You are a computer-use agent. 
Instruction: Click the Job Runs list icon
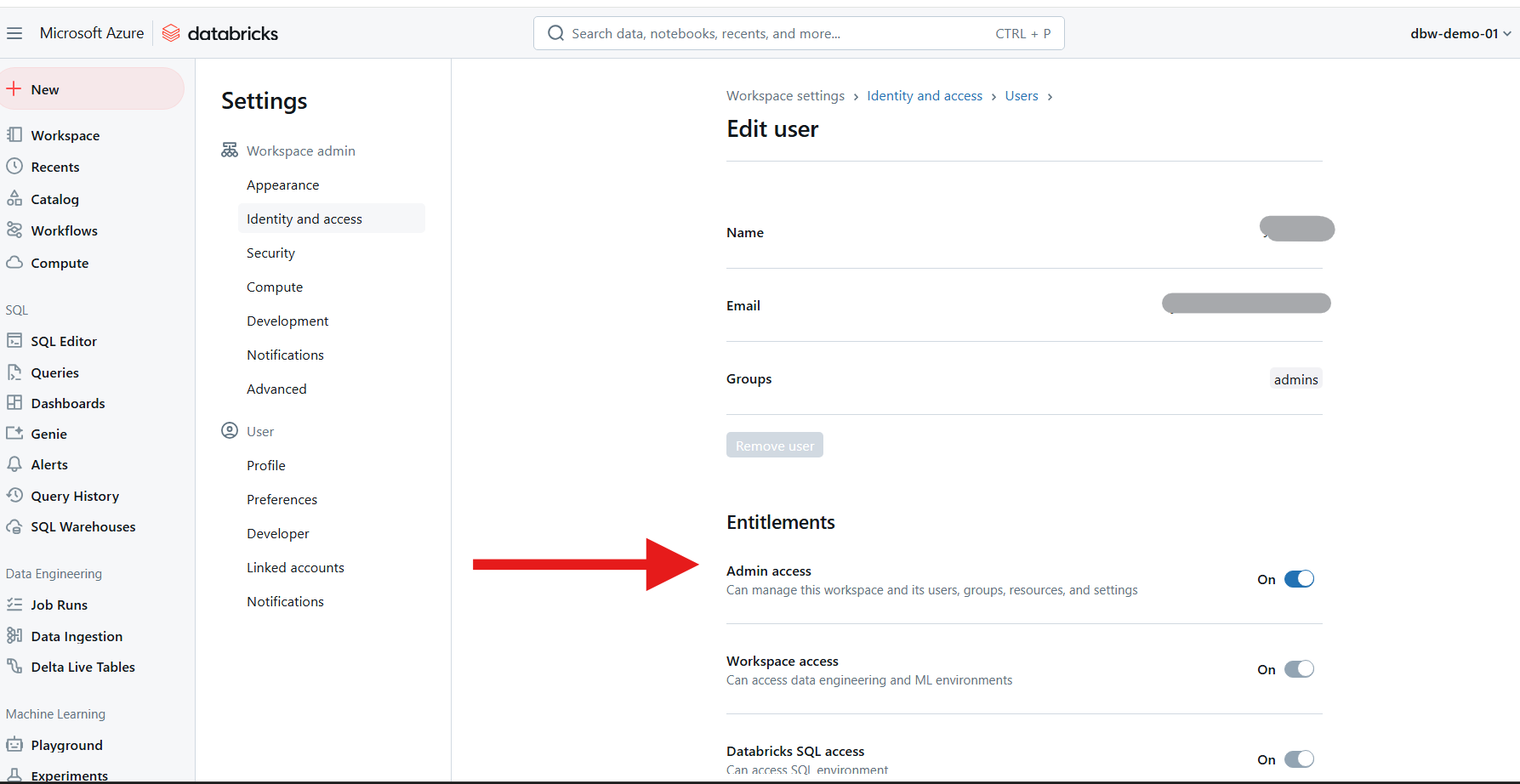pyautogui.click(x=14, y=604)
